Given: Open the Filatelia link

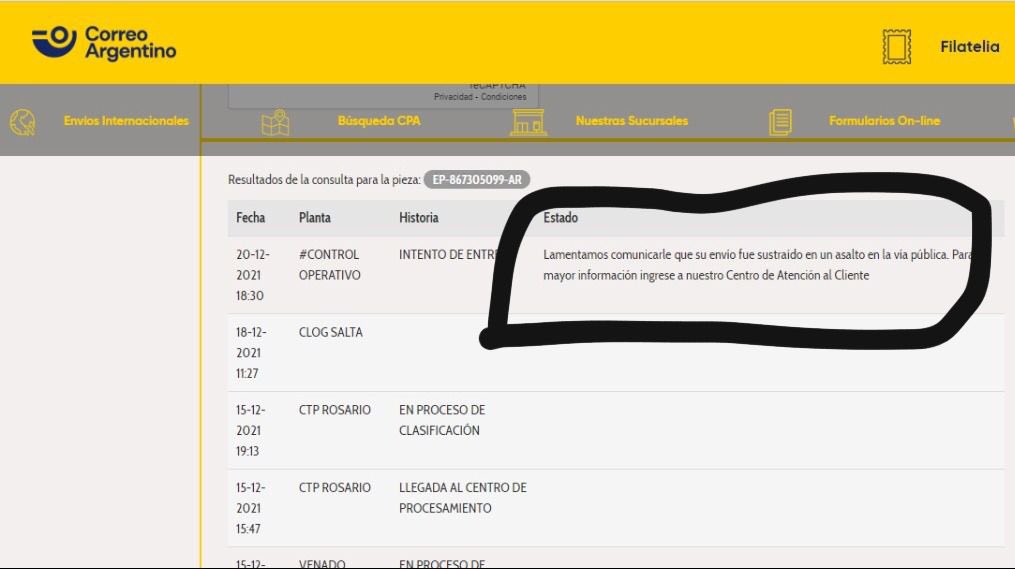Looking at the screenshot, I should (970, 47).
